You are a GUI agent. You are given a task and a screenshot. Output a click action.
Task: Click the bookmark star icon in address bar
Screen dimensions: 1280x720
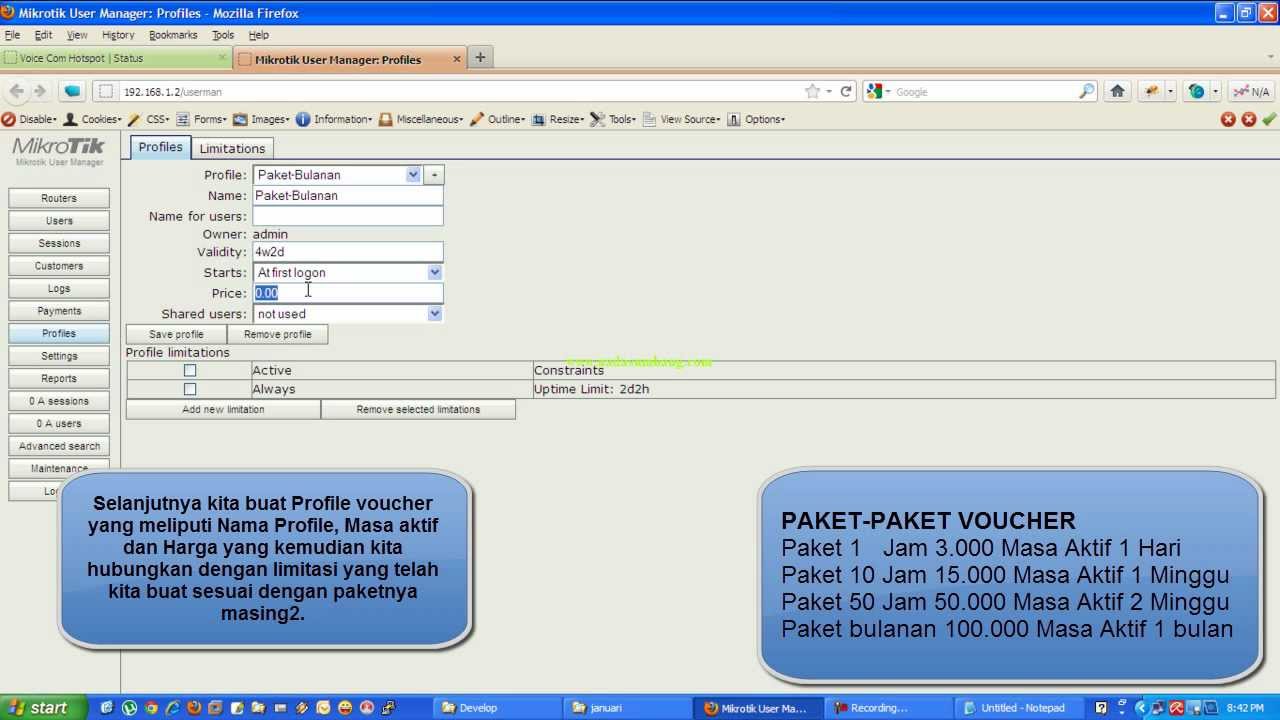pos(812,91)
